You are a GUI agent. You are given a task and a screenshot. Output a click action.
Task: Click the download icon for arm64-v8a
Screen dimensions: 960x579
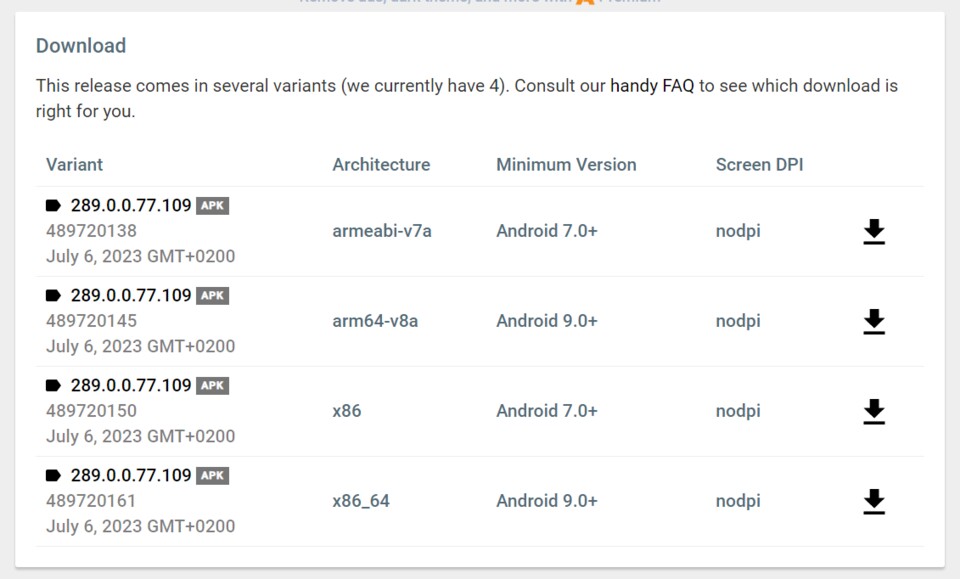(874, 322)
